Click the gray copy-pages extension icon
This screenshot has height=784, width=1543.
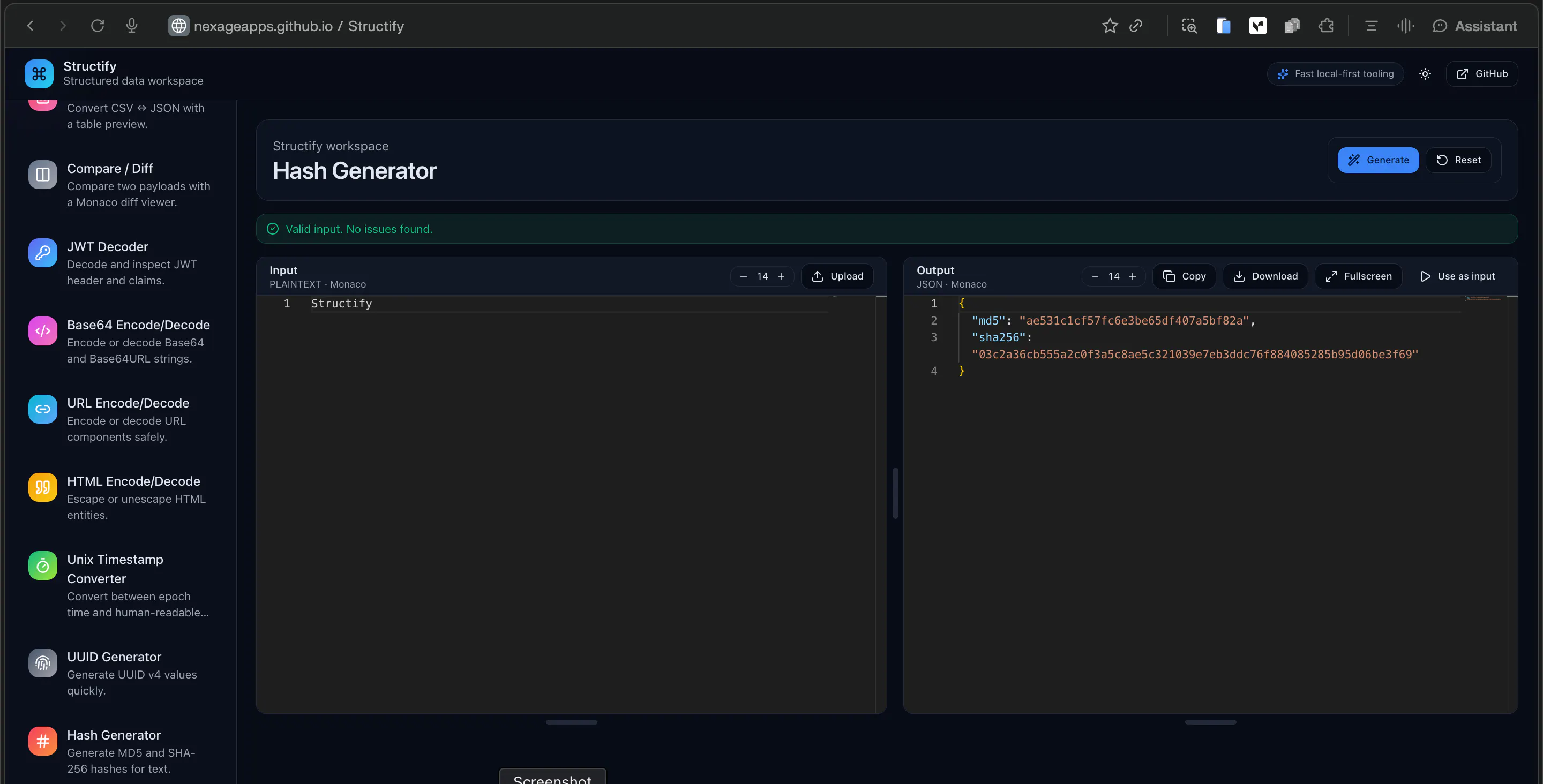tap(1292, 26)
